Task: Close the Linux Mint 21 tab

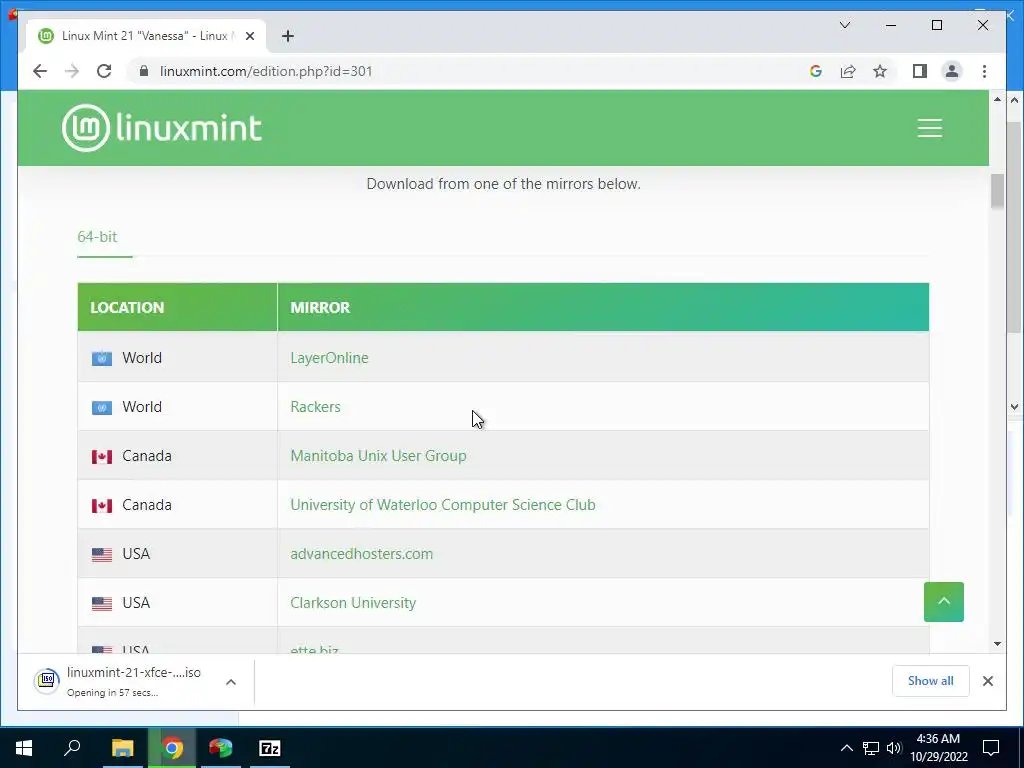Action: click(x=249, y=36)
